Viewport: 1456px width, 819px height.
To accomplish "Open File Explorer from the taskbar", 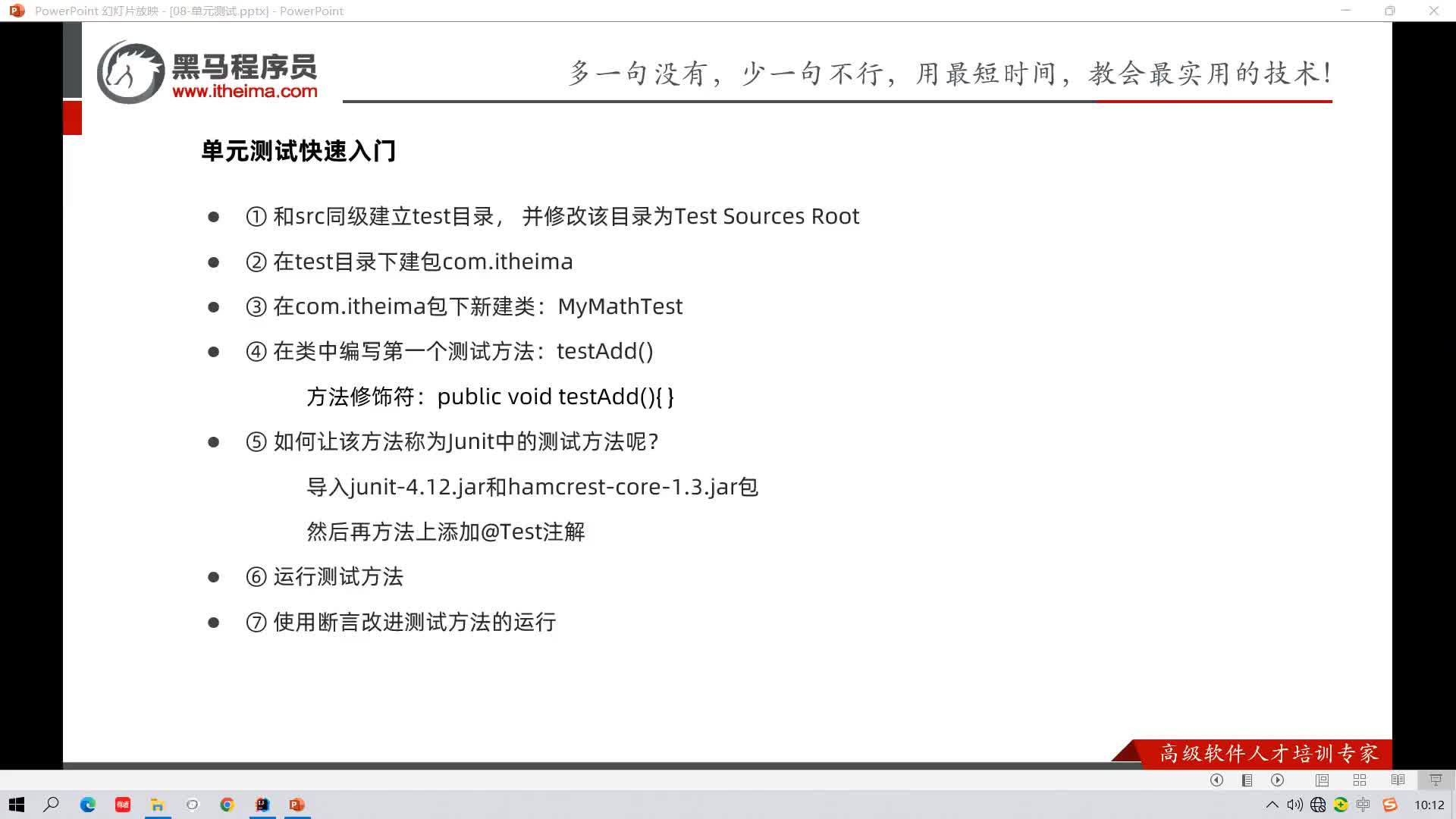I will 158,805.
